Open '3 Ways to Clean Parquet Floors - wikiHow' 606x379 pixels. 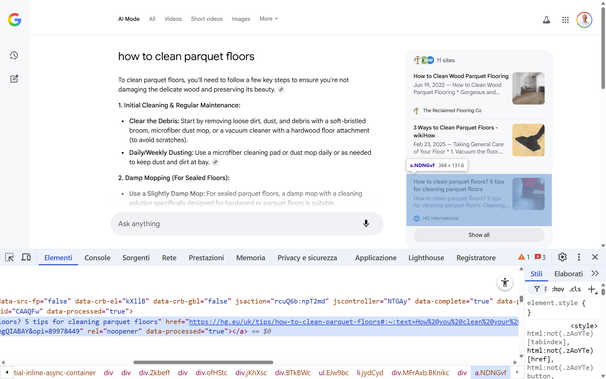456,131
